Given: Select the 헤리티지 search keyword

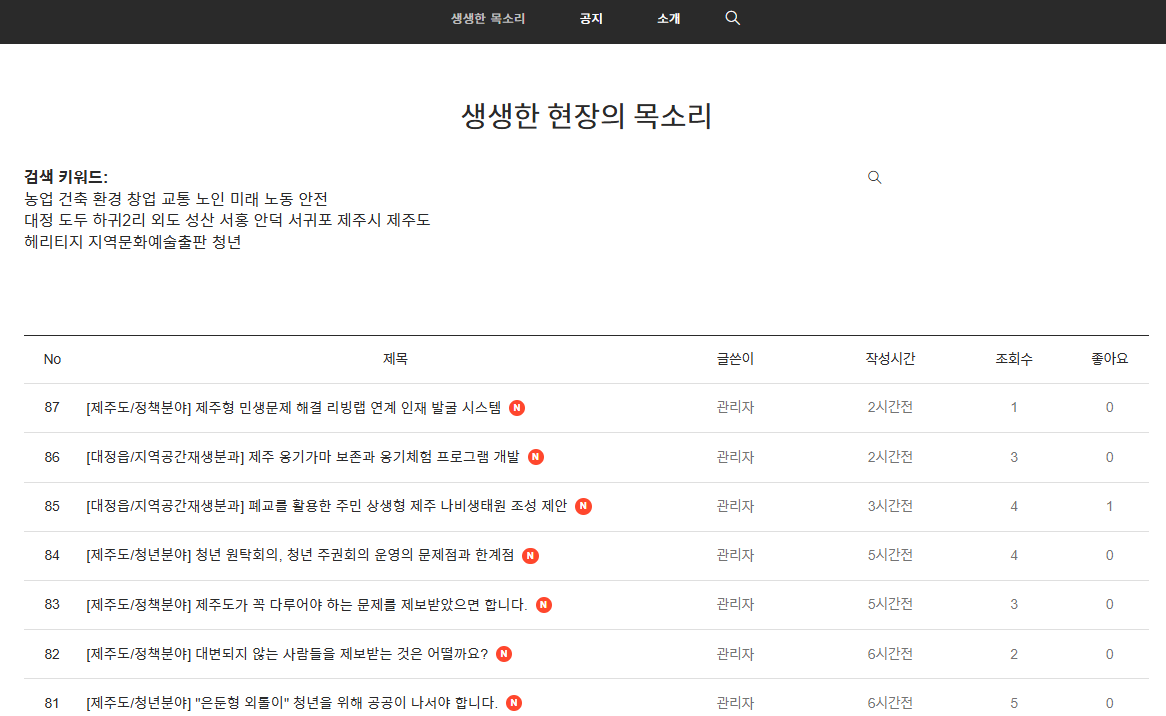Looking at the screenshot, I should (x=54, y=242).
